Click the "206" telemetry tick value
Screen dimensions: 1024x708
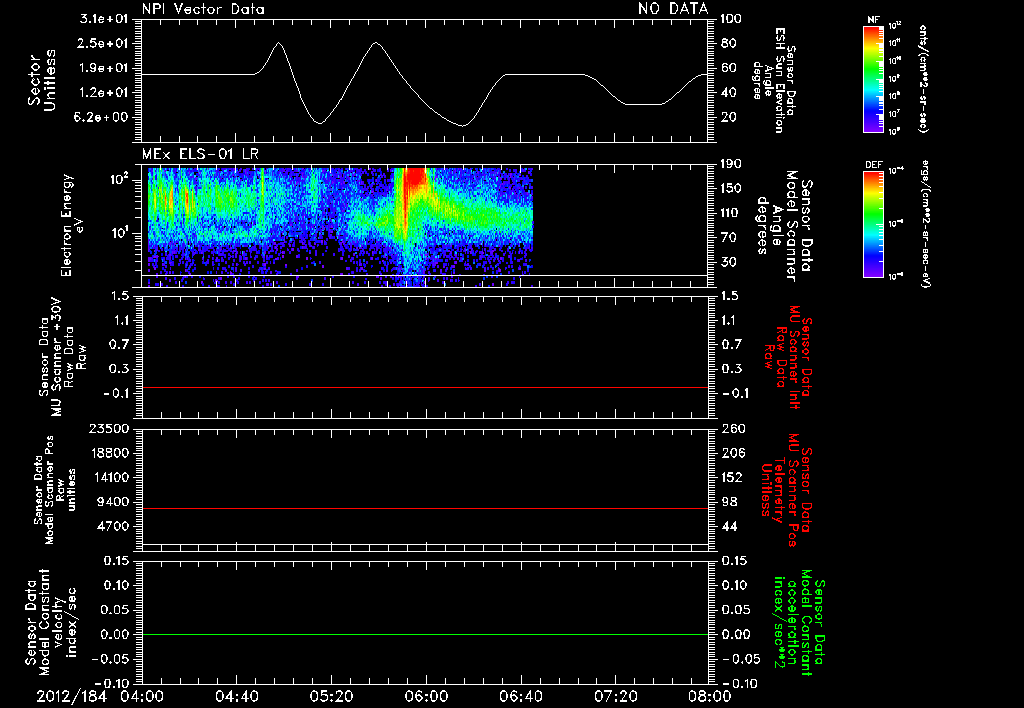coord(731,453)
